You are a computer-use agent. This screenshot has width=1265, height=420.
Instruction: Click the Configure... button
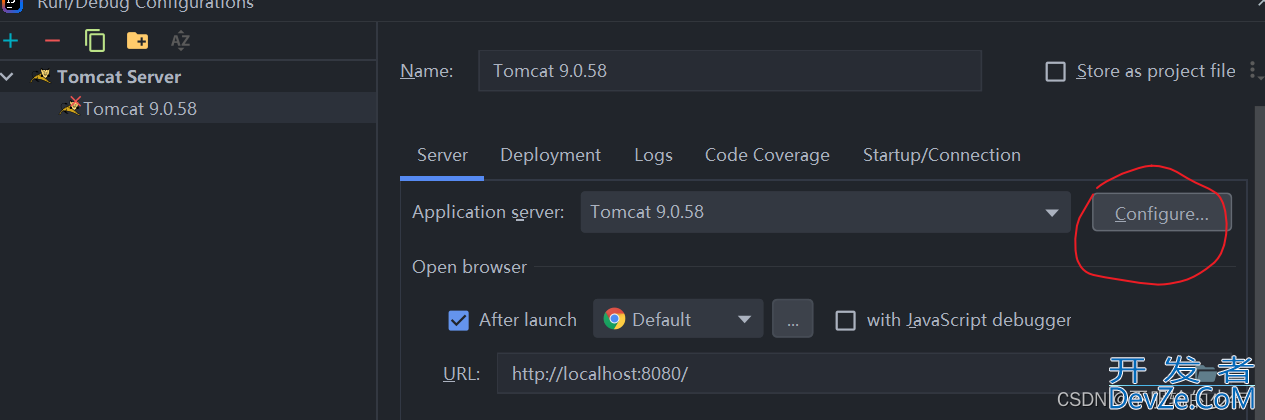[x=1162, y=213]
